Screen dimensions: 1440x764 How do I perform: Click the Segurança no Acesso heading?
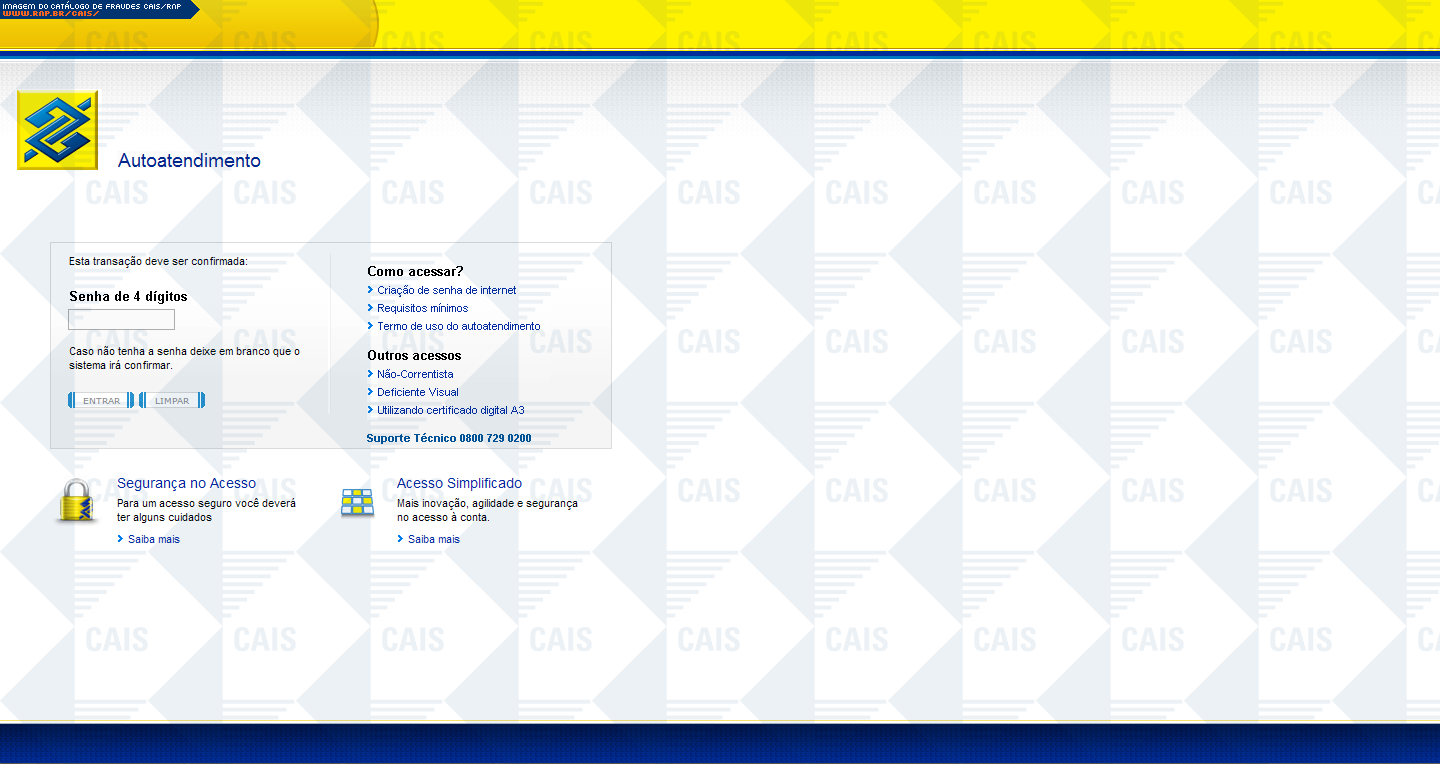pyautogui.click(x=186, y=483)
